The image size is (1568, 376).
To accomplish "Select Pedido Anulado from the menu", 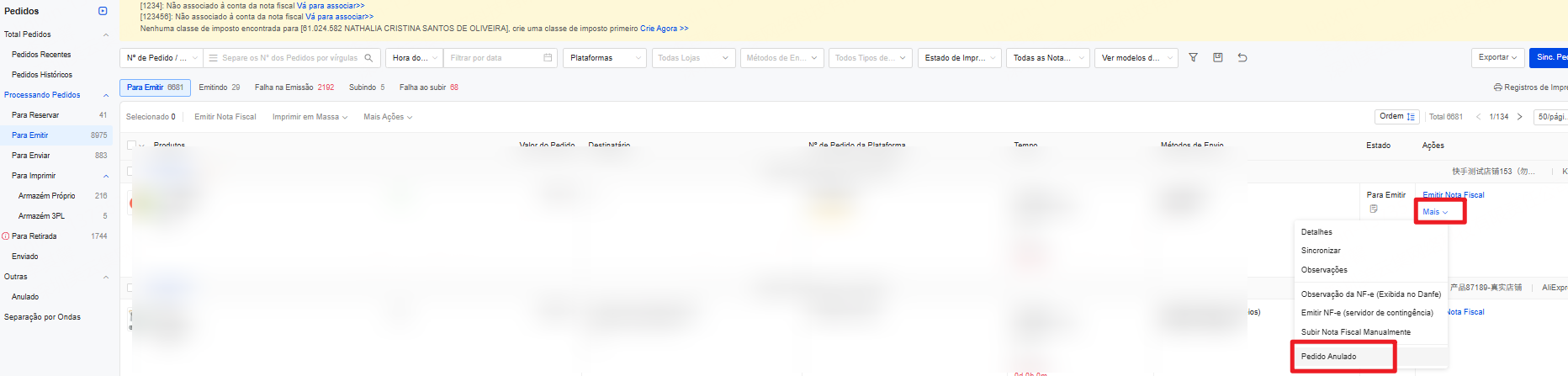I will [x=1328, y=357].
